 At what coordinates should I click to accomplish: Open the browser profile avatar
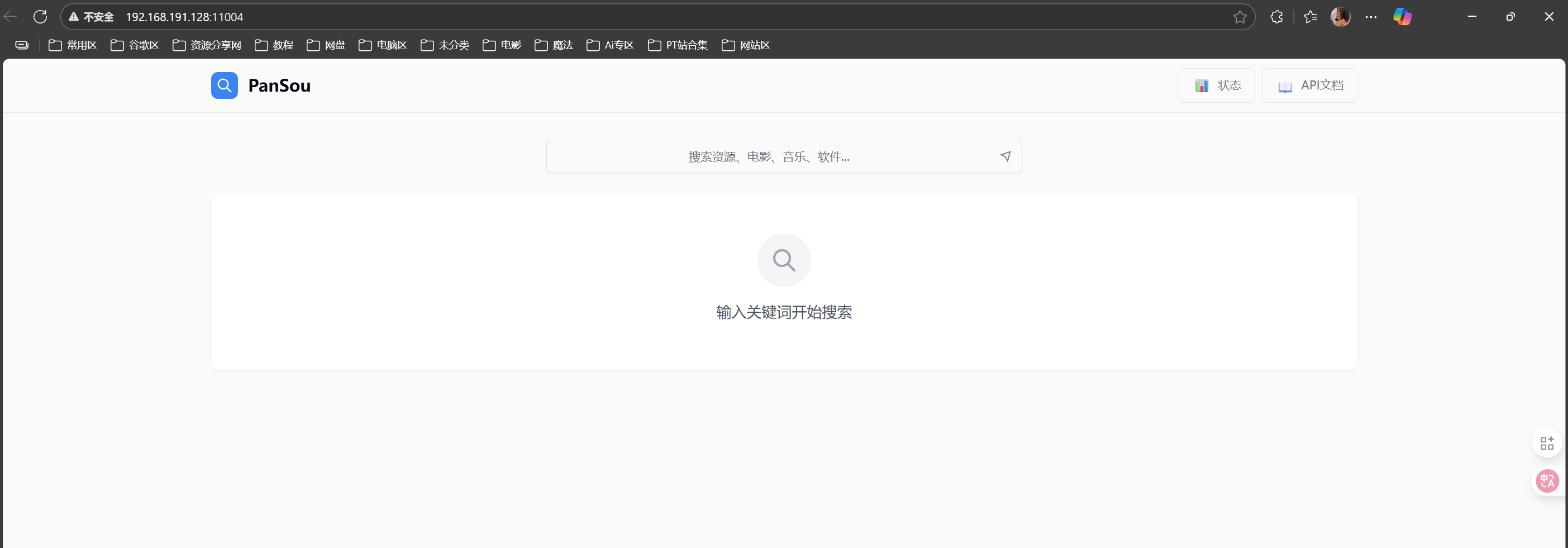(x=1340, y=17)
